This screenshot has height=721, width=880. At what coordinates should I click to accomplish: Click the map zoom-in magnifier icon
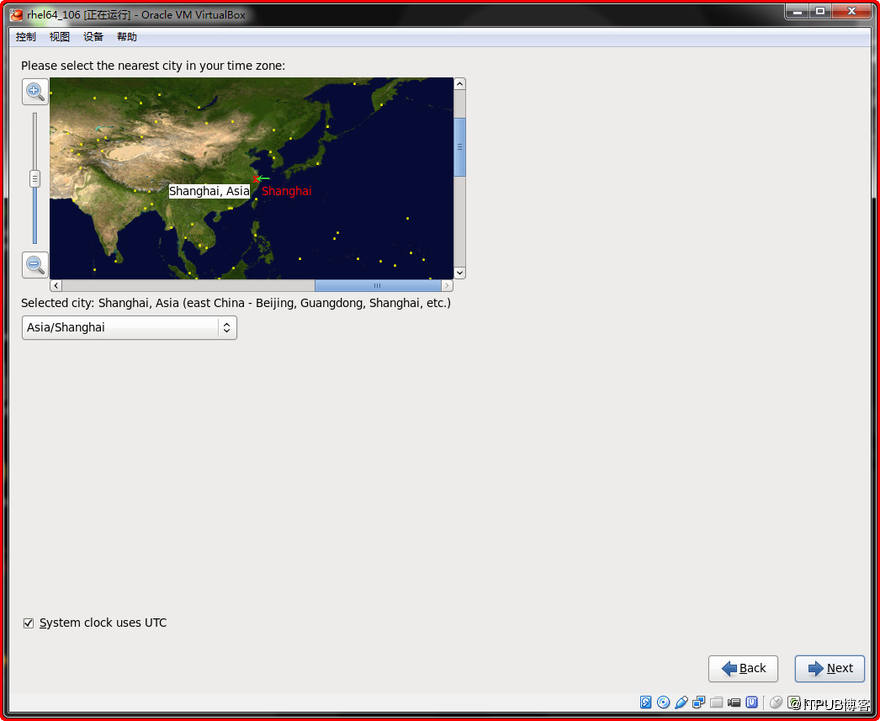tap(35, 91)
